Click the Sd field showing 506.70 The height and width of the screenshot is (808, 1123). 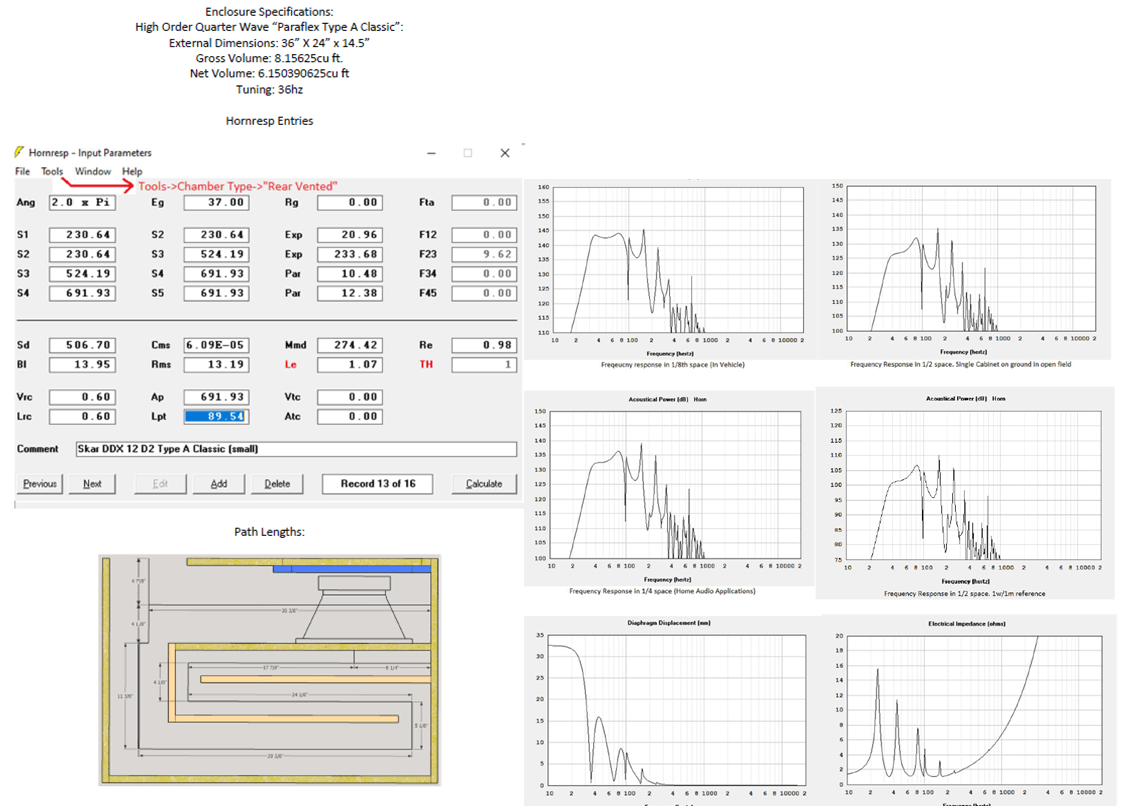click(82, 345)
